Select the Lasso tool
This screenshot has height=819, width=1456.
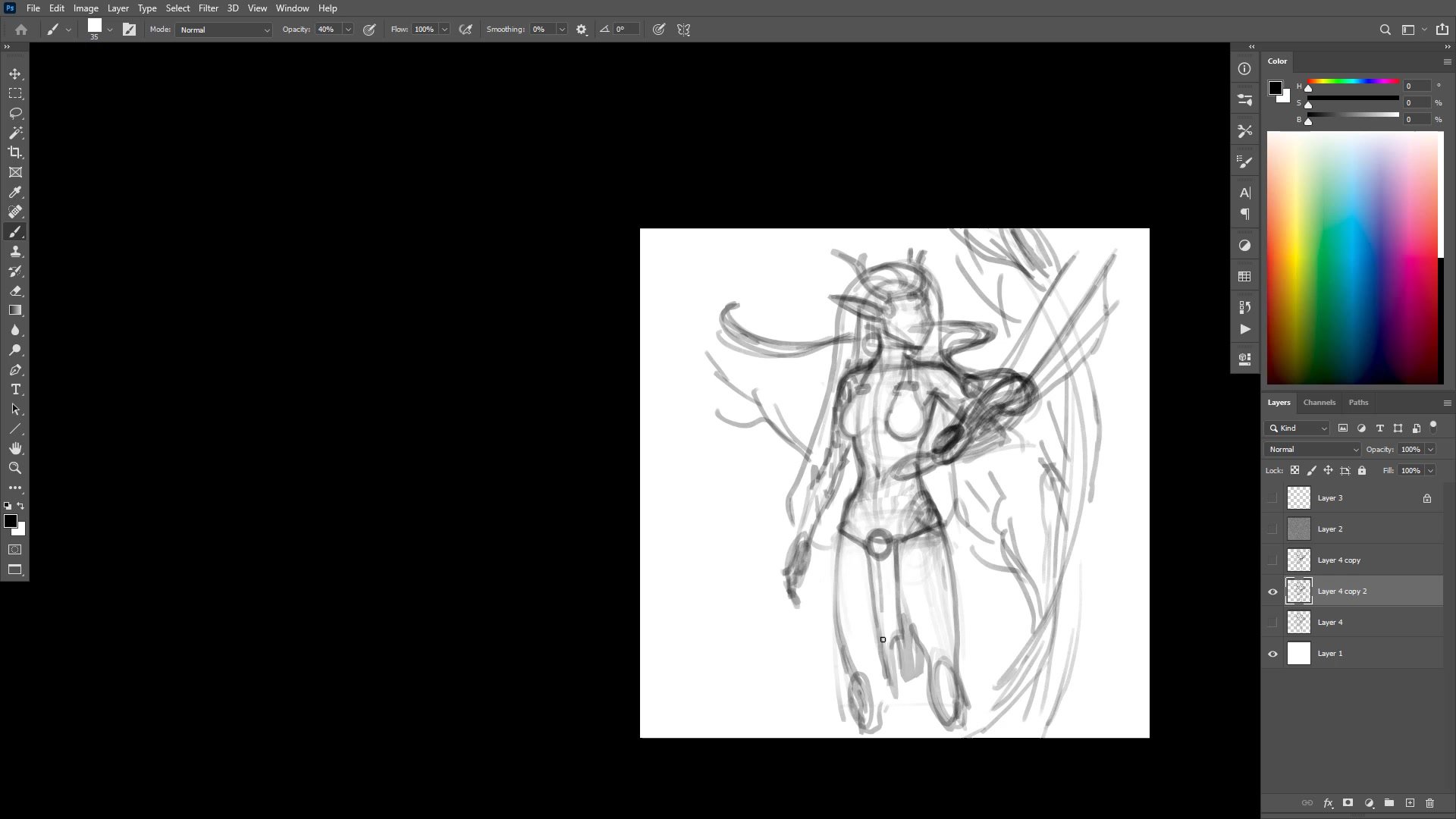click(x=15, y=113)
